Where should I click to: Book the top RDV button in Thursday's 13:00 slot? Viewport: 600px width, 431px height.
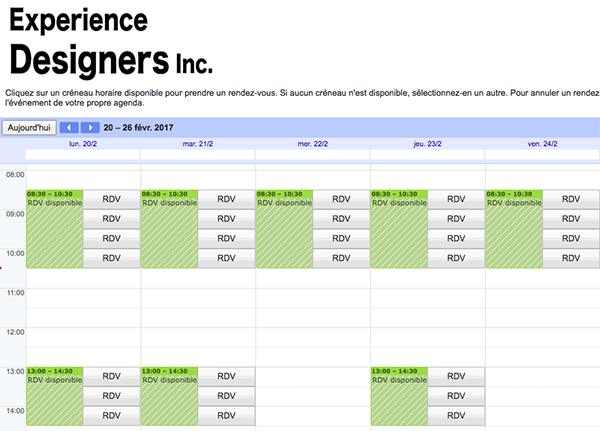[456, 377]
